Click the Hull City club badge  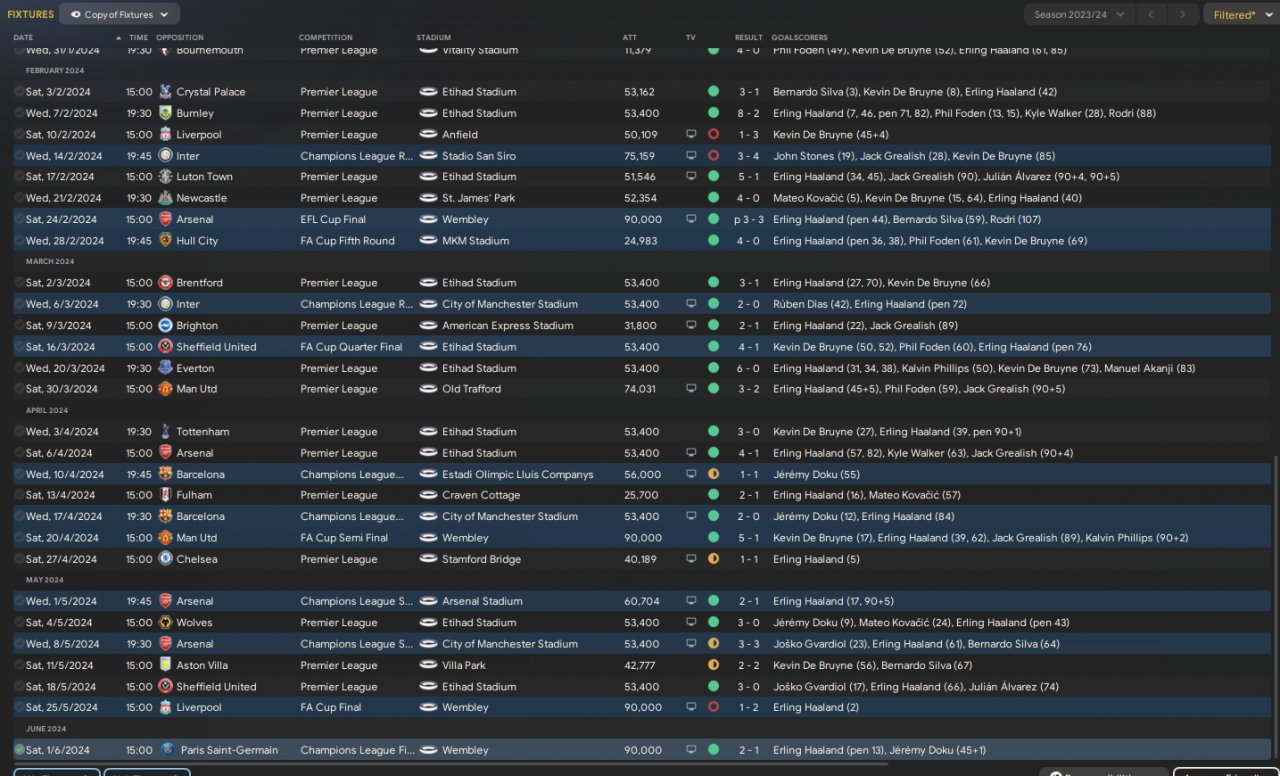pos(165,241)
